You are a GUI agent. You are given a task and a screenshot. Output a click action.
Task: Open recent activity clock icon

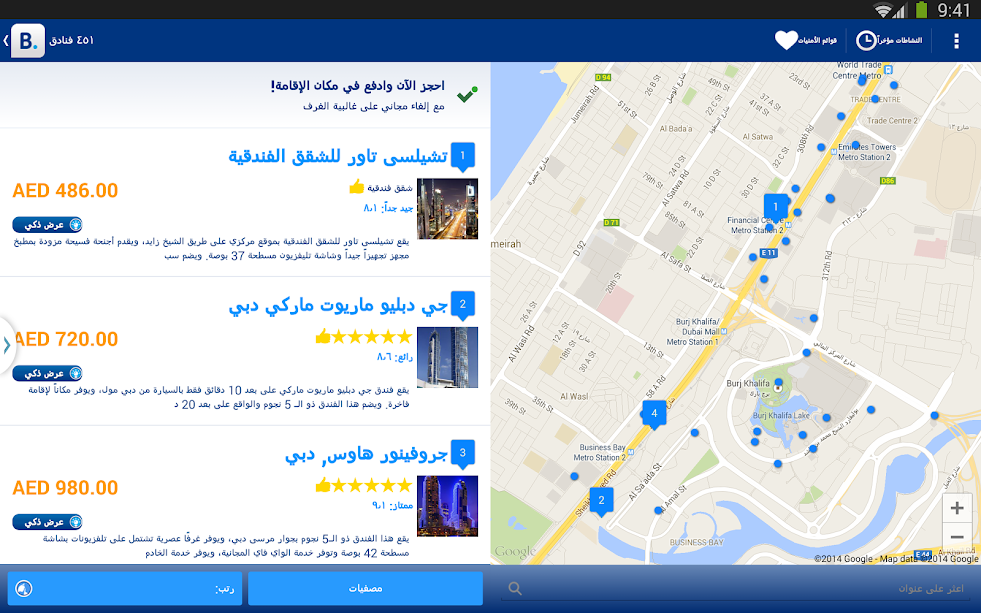point(866,40)
